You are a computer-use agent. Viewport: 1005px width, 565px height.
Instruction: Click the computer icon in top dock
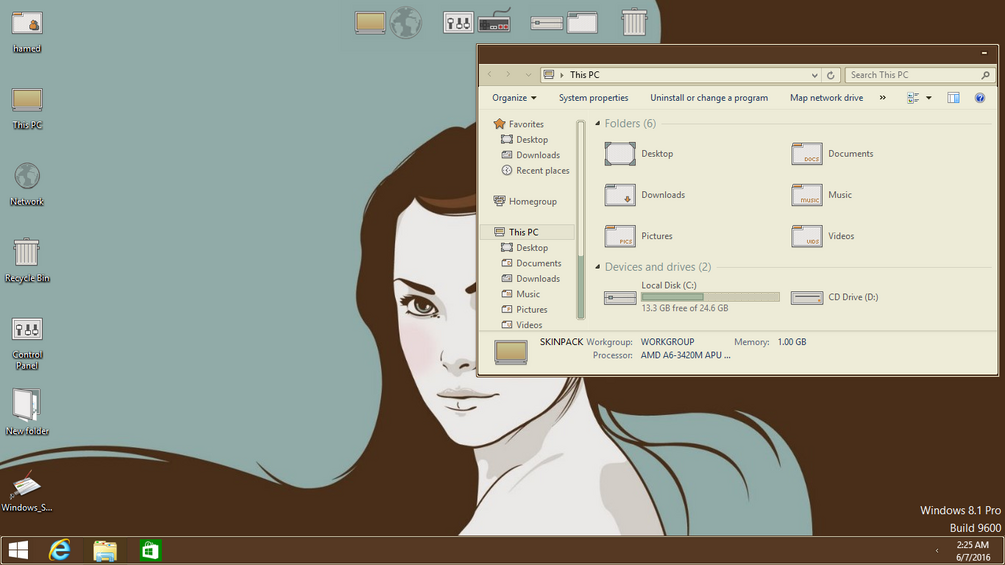[370, 22]
